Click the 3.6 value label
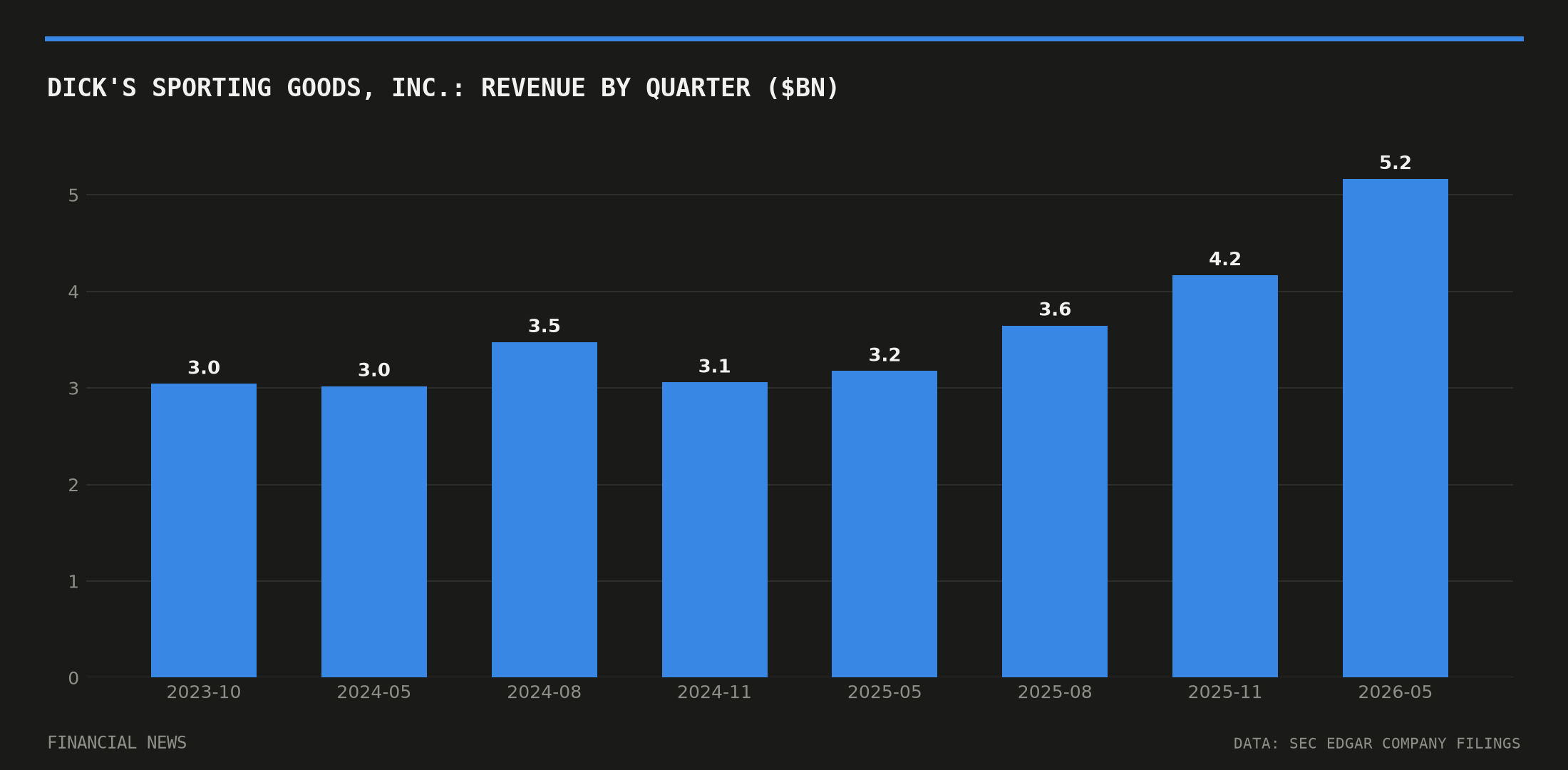The width and height of the screenshot is (1568, 770). [x=1055, y=310]
